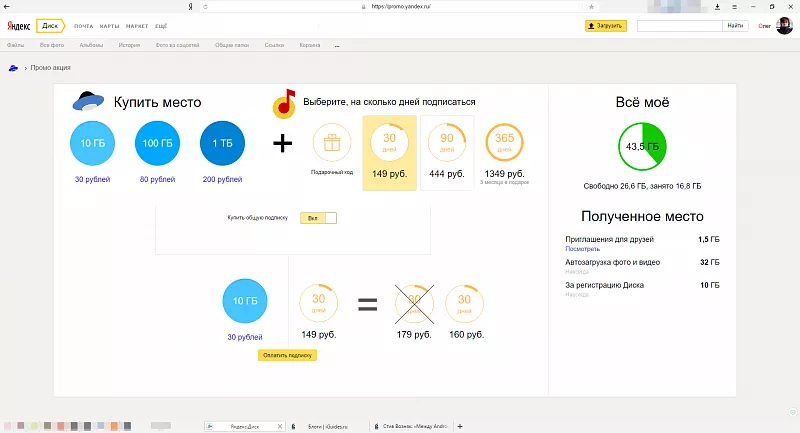
Task: Click the '200 рублей' link
Action: click(222, 180)
